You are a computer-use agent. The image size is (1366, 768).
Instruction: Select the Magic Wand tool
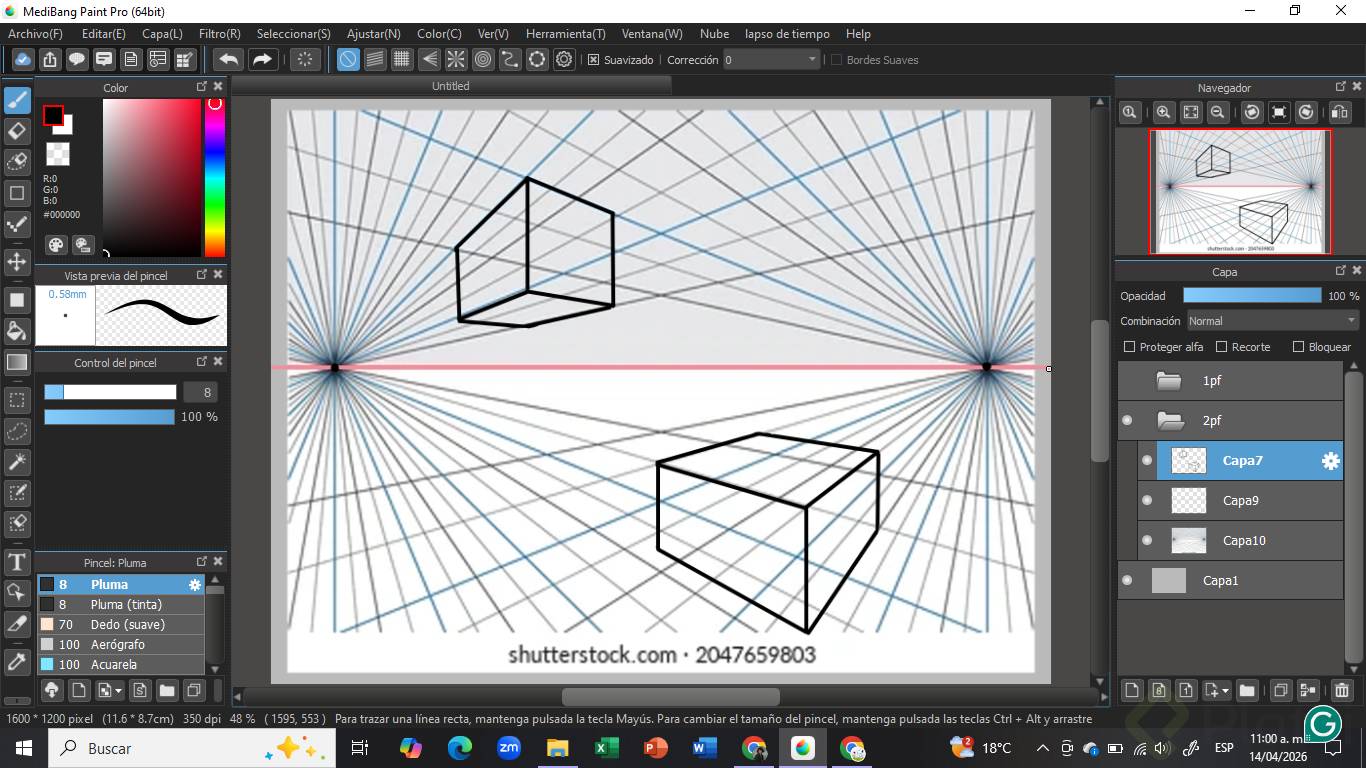point(17,461)
